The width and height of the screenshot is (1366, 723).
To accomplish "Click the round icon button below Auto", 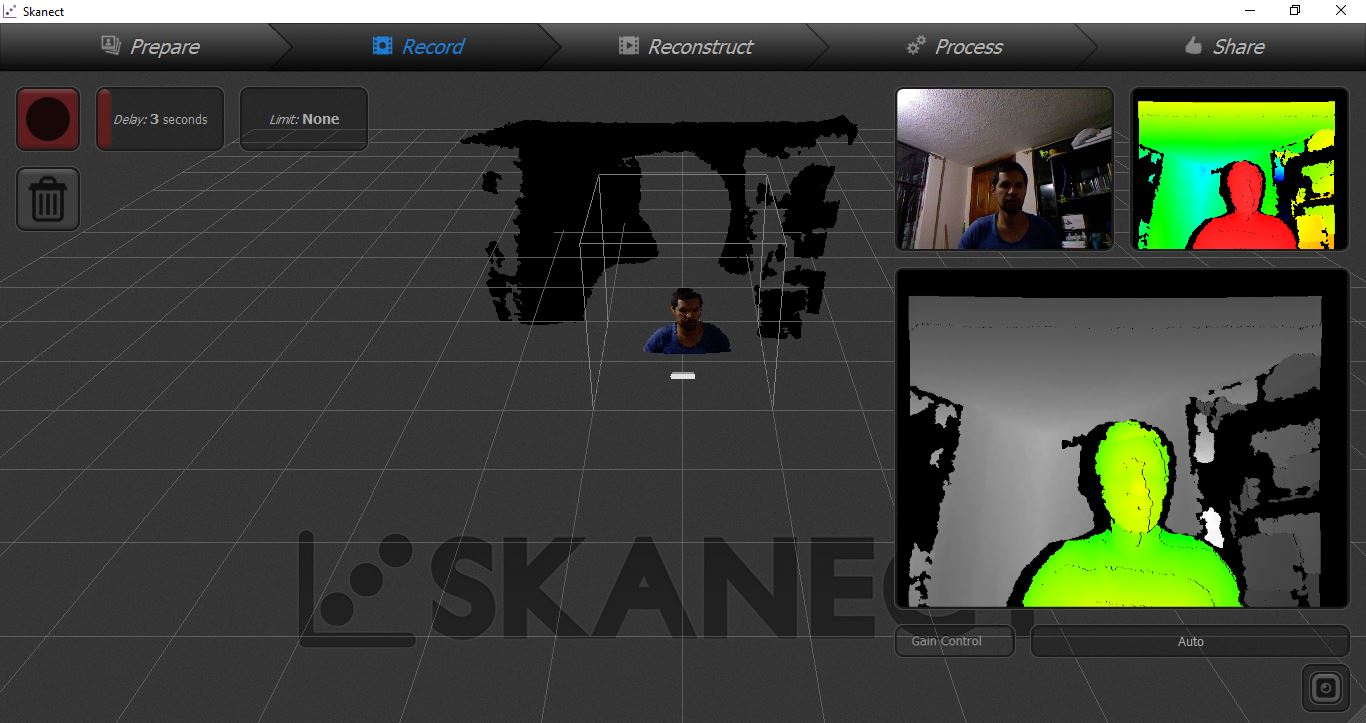I will (1326, 688).
